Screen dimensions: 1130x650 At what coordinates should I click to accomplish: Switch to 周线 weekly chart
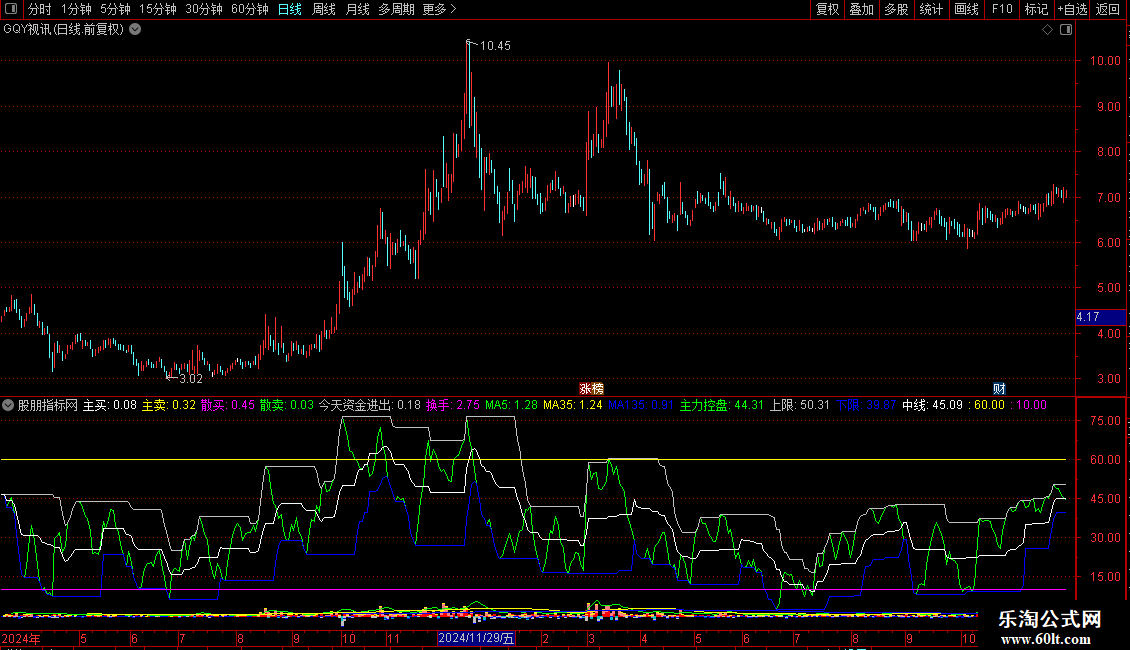pos(324,9)
